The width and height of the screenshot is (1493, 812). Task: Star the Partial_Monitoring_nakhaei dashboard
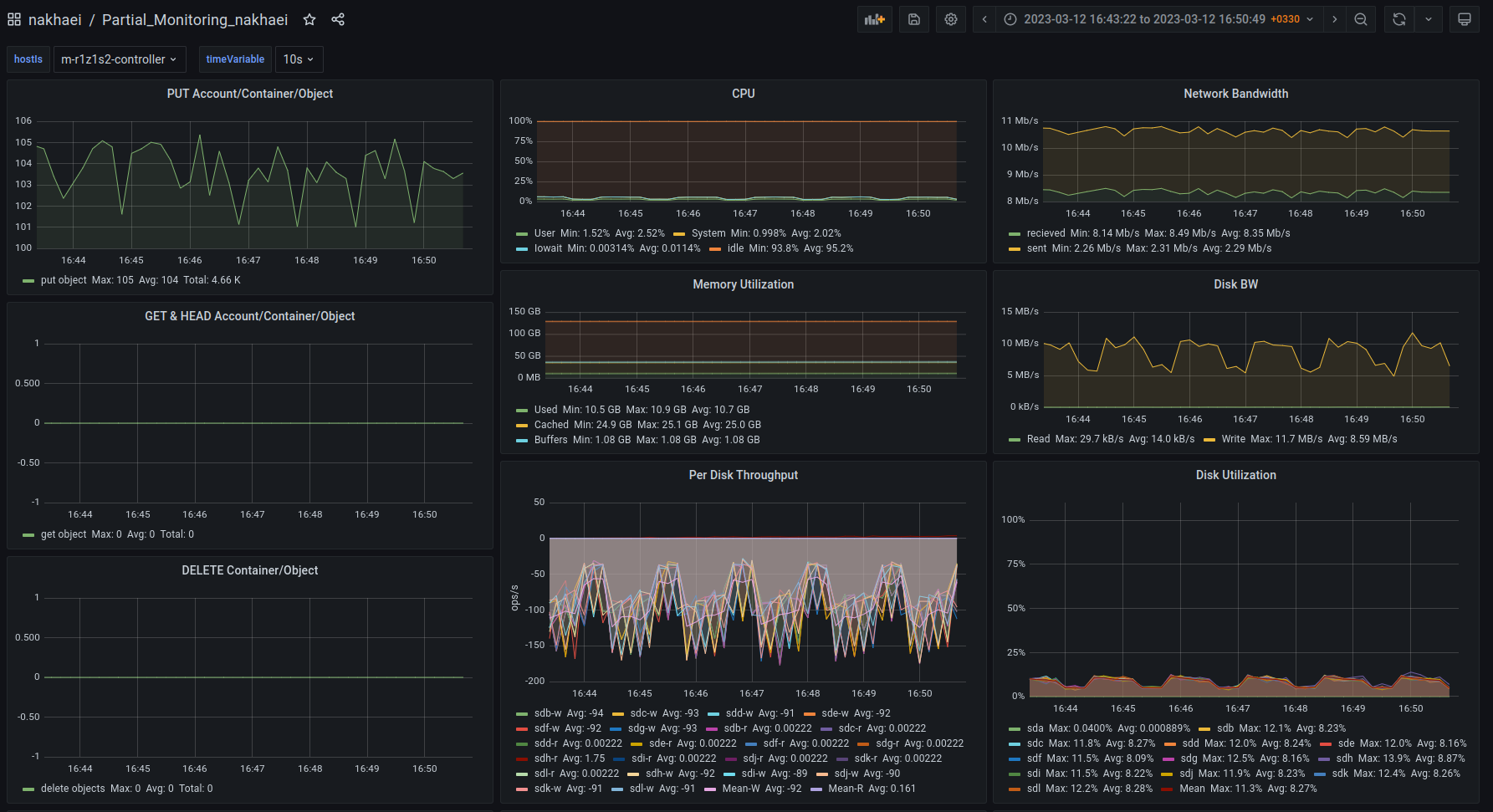[309, 19]
